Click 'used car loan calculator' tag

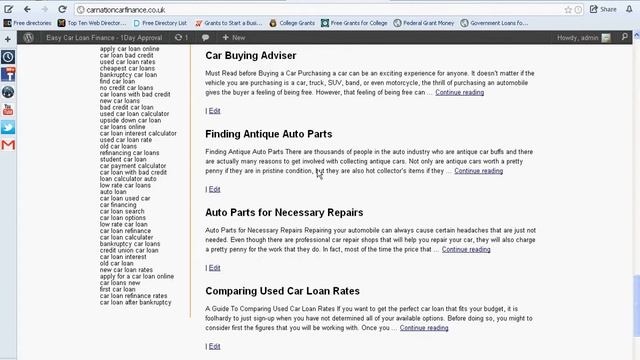tap(134, 114)
